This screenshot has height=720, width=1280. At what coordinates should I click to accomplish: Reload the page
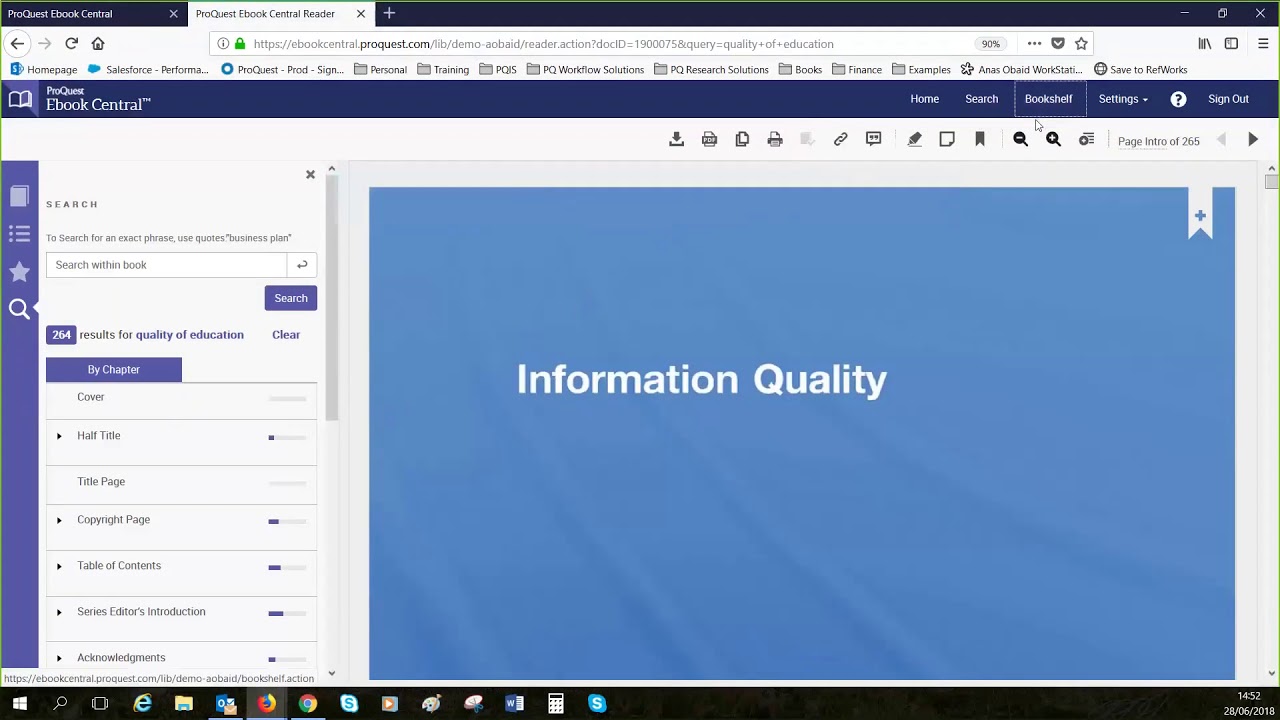coord(71,44)
